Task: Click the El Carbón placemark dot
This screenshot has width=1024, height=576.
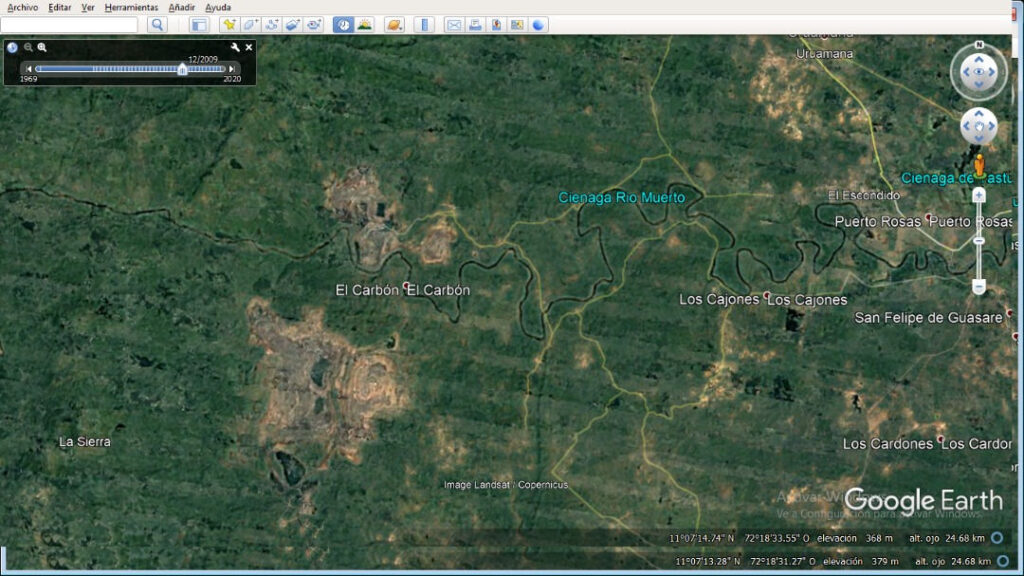Action: point(406,285)
